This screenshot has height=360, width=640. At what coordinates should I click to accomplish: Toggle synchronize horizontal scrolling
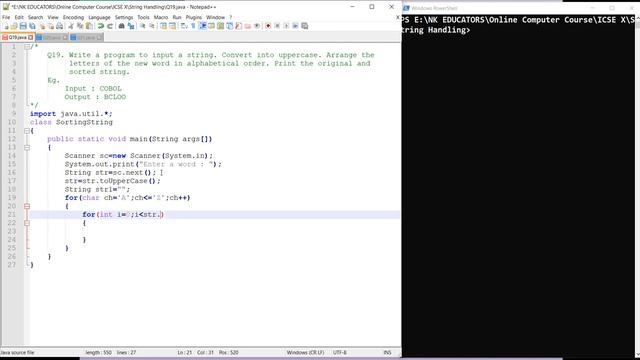(x=173, y=26)
